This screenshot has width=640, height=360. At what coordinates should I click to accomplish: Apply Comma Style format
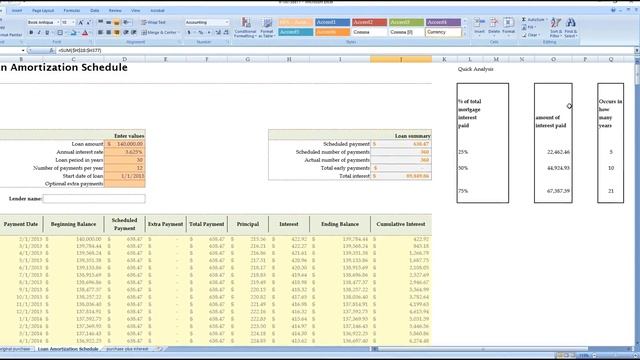[x=209, y=32]
